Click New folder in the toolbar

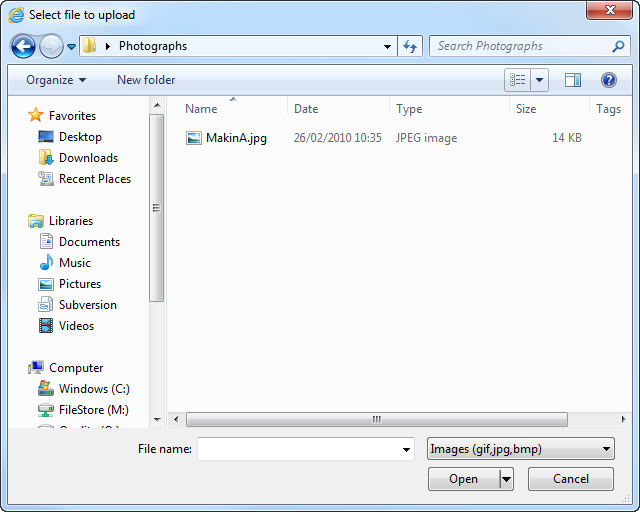click(x=146, y=80)
